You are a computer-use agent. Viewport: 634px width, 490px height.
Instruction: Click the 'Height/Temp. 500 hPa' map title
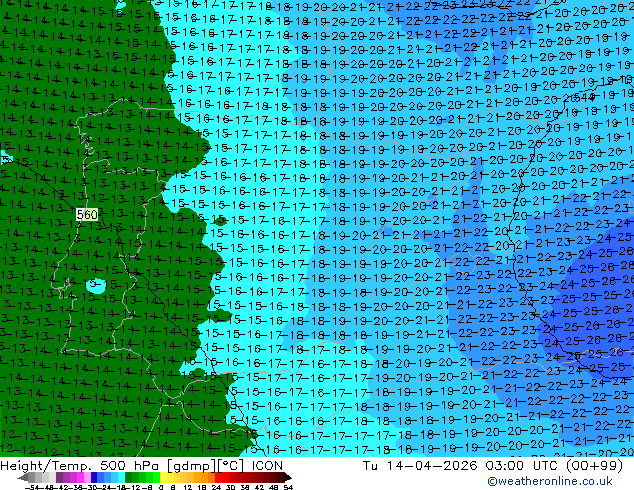(x=80, y=465)
